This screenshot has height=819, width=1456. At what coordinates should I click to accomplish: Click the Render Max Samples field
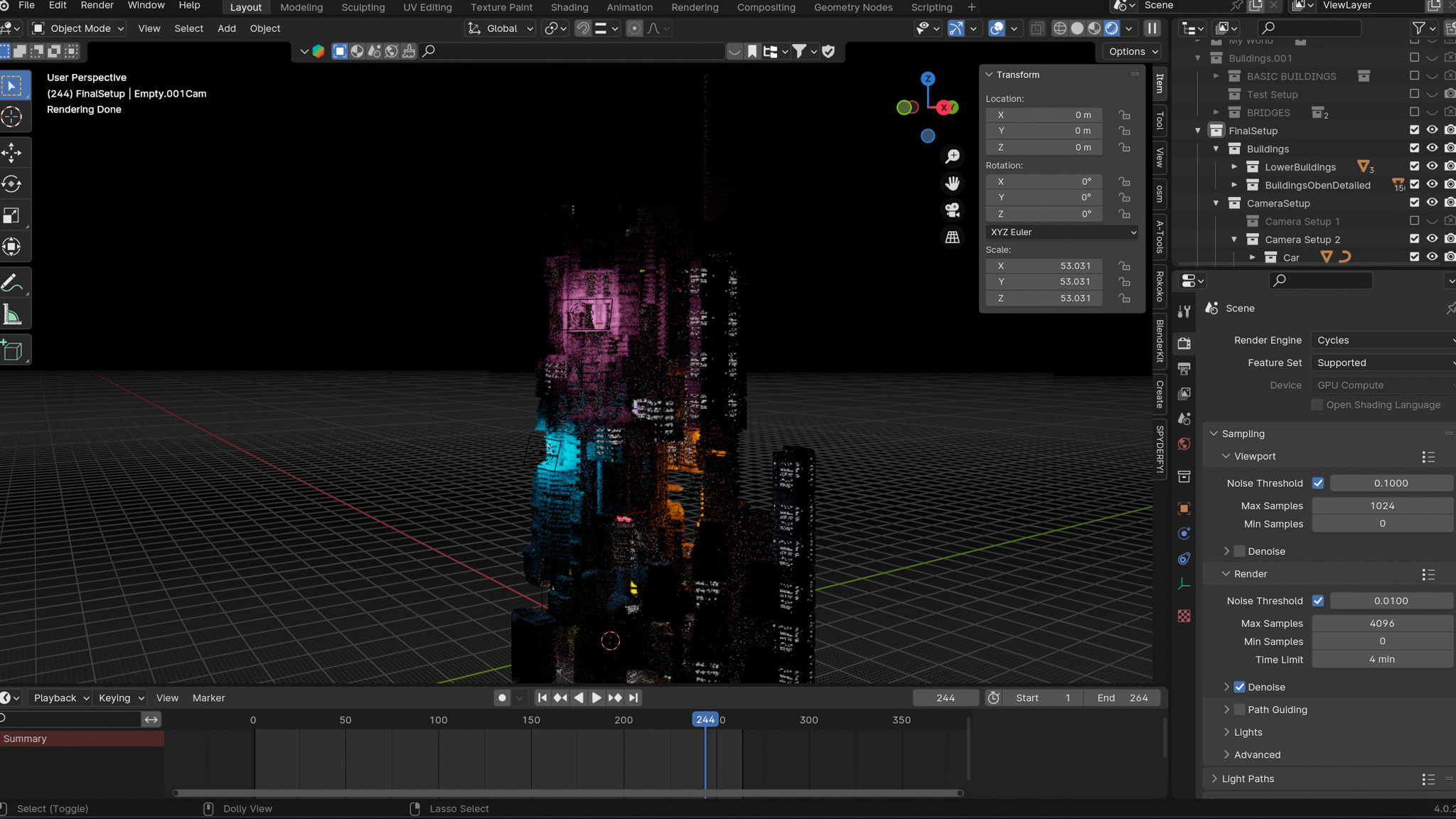(1382, 623)
